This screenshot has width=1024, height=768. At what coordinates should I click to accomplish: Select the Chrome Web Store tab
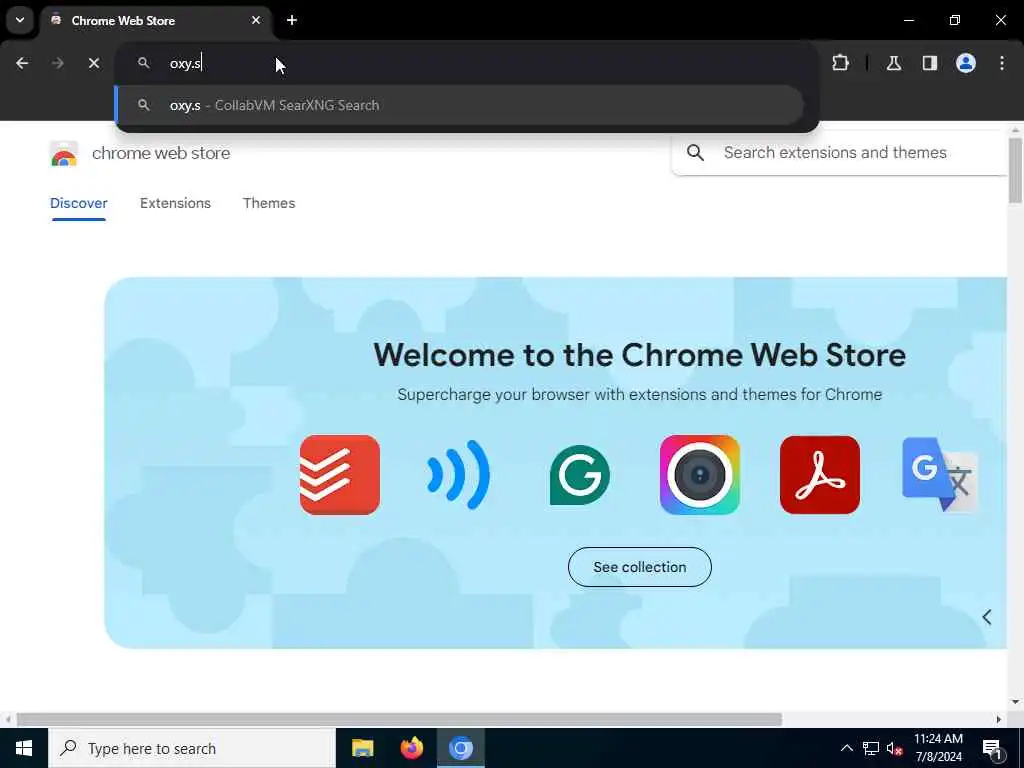click(157, 20)
